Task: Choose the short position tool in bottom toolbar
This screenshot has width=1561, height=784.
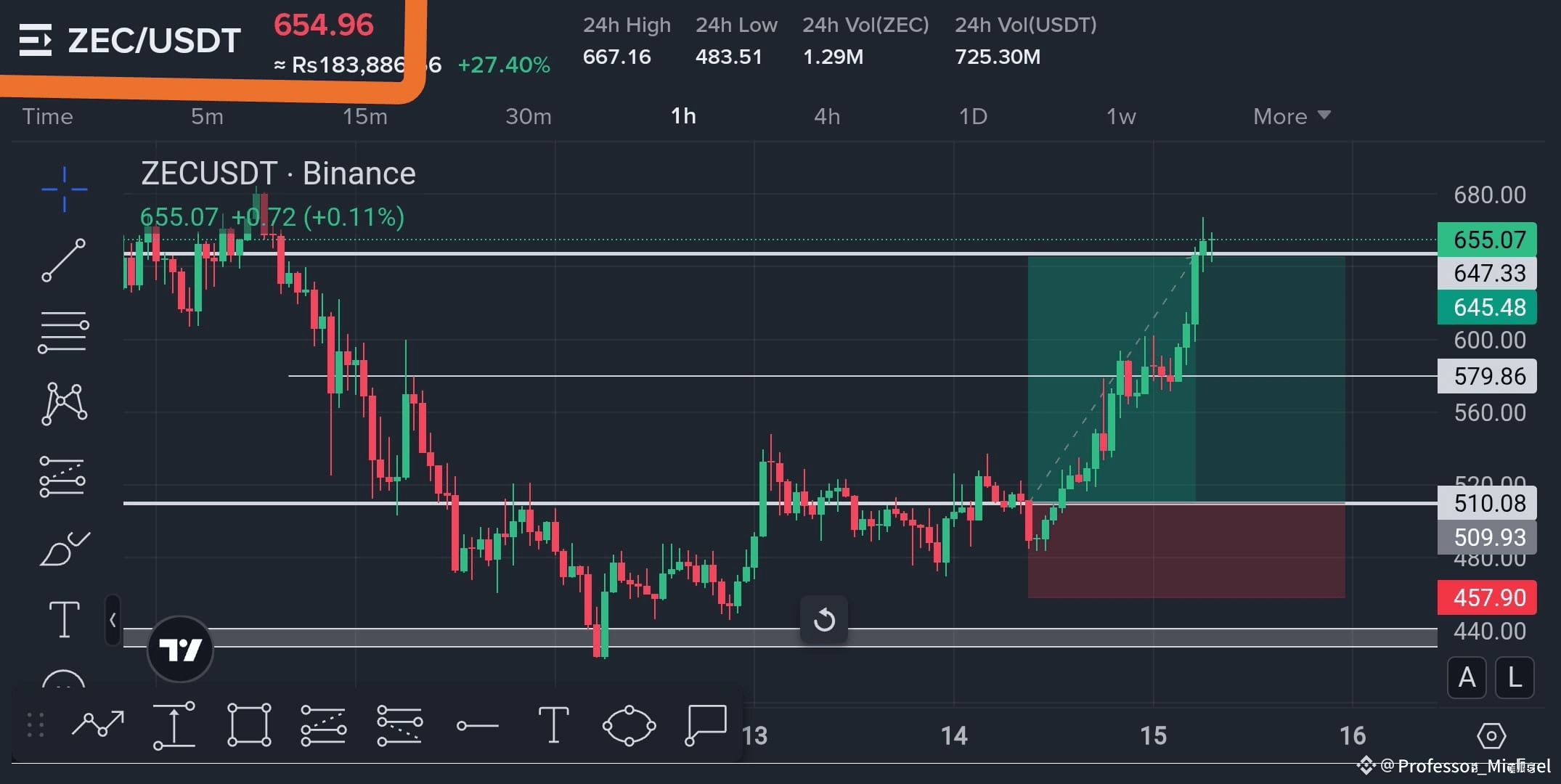Action: click(399, 725)
